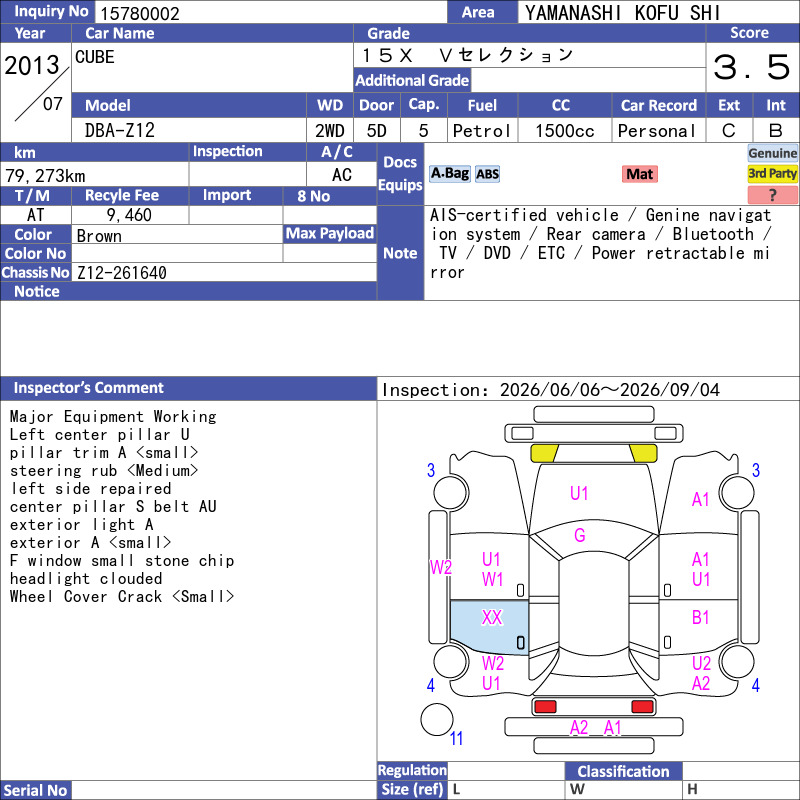Screen dimensions: 800x800
Task: Click the U1 mark on the hood
Action: pos(579,493)
